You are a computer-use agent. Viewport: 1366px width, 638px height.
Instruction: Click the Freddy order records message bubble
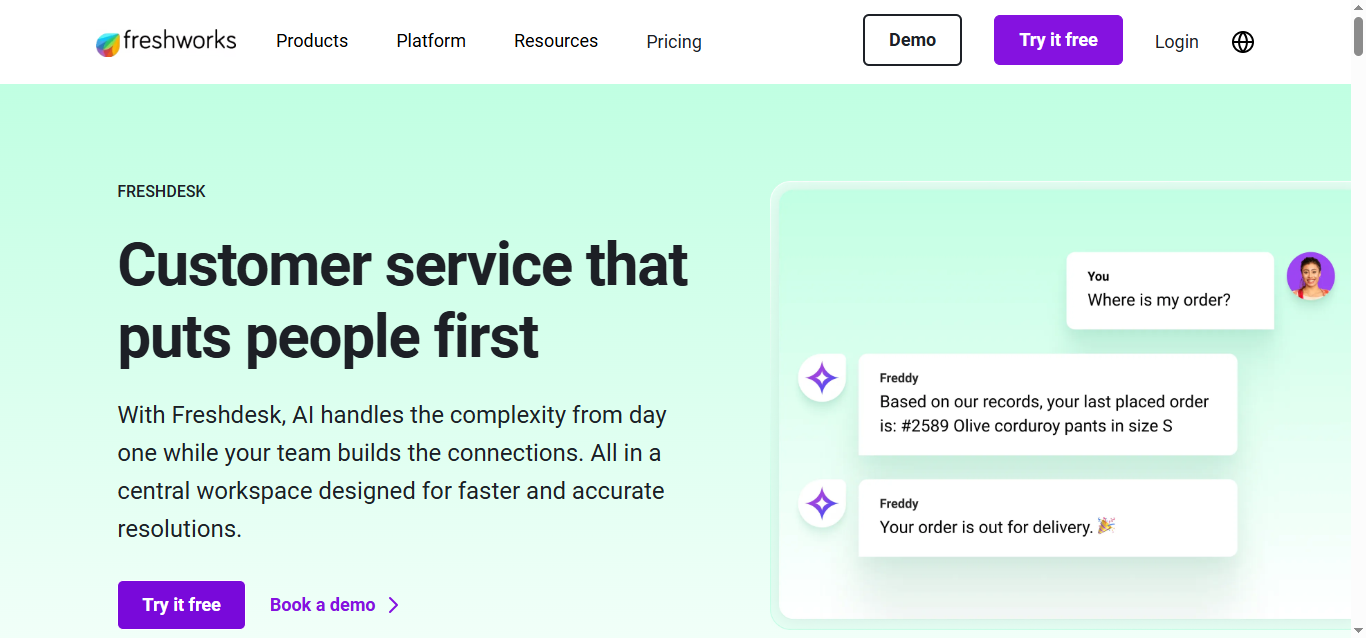click(1047, 404)
